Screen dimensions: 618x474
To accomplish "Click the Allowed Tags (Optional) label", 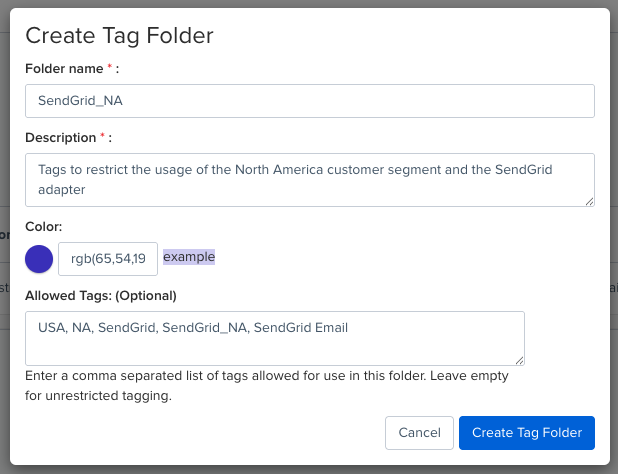I will point(101,296).
